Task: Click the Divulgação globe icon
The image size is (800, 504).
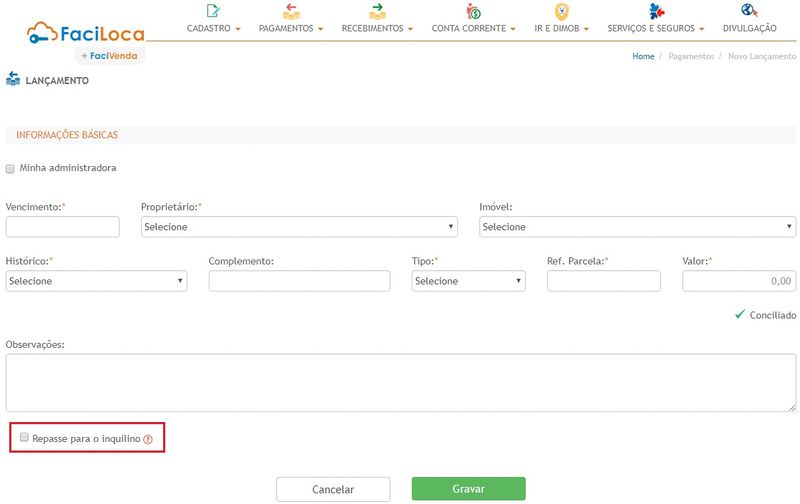Action: pos(748,11)
